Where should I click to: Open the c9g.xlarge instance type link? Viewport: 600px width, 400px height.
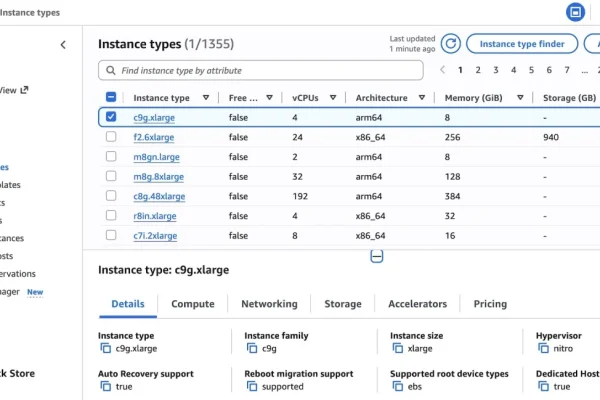pyautogui.click(x=154, y=118)
